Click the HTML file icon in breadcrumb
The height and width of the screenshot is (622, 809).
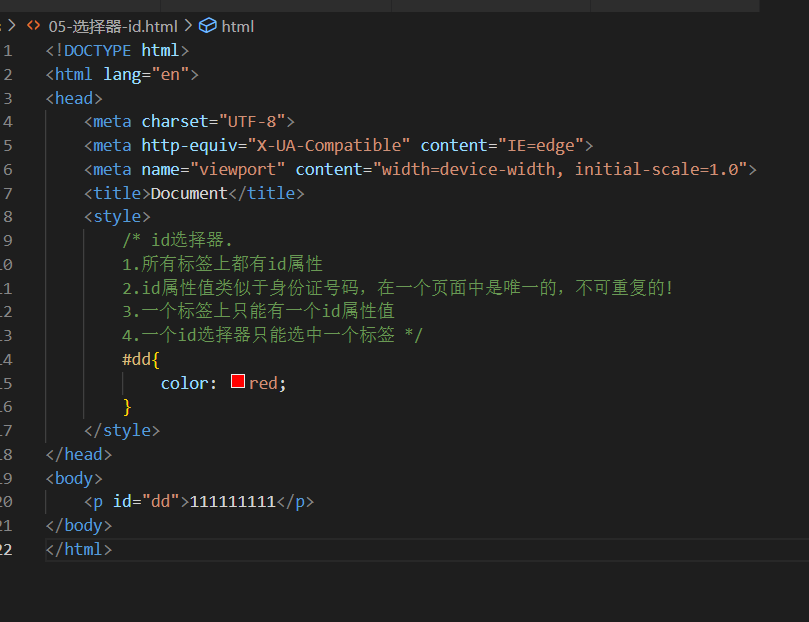pyautogui.click(x=33, y=27)
